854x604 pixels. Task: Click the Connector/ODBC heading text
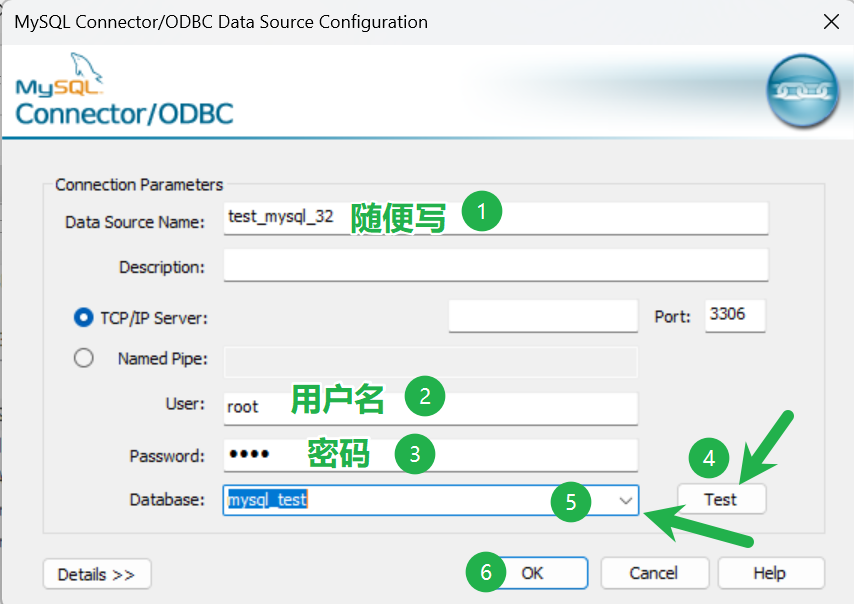124,114
